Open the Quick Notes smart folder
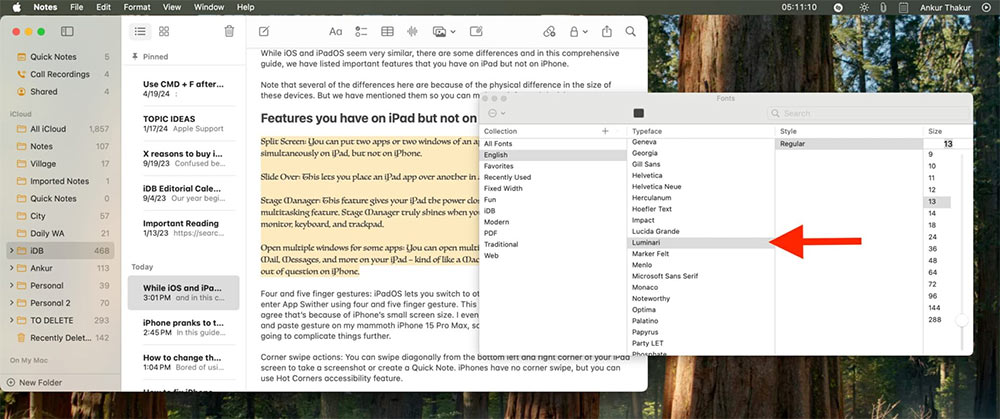The height and width of the screenshot is (419, 1000). tap(62, 57)
